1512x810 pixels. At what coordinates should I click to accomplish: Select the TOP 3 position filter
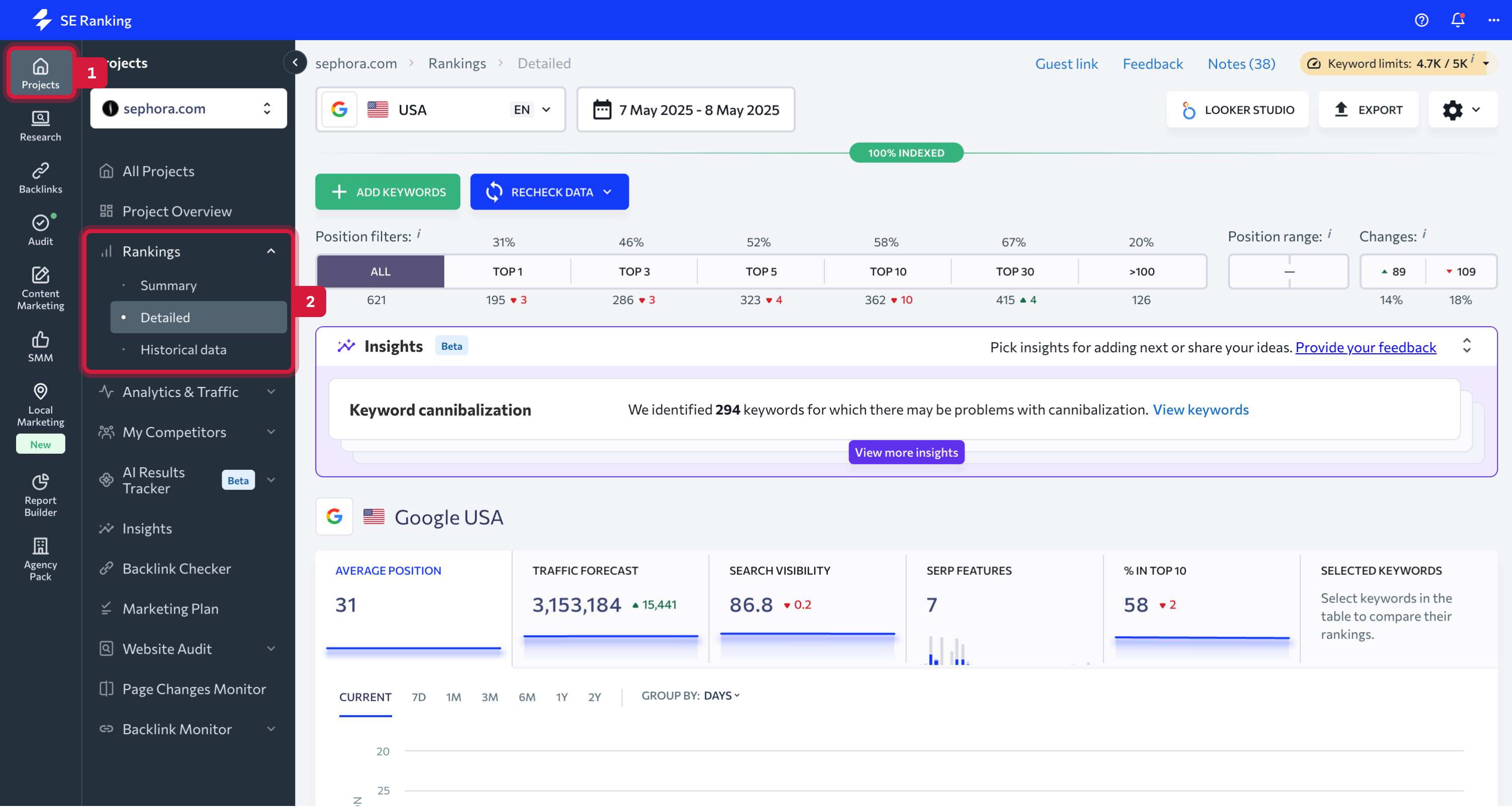click(x=634, y=271)
